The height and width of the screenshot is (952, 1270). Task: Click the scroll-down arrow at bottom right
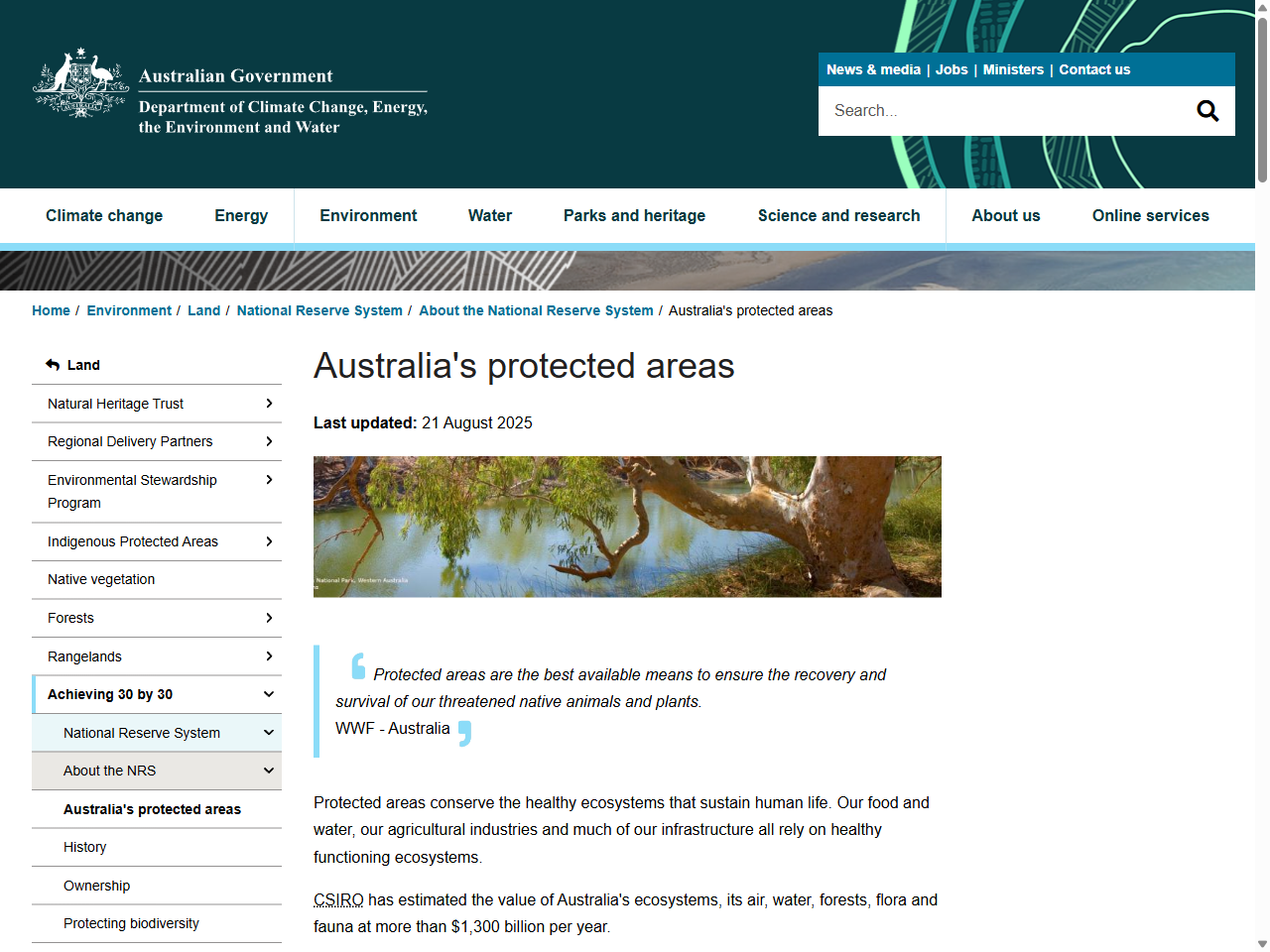coord(1260,944)
